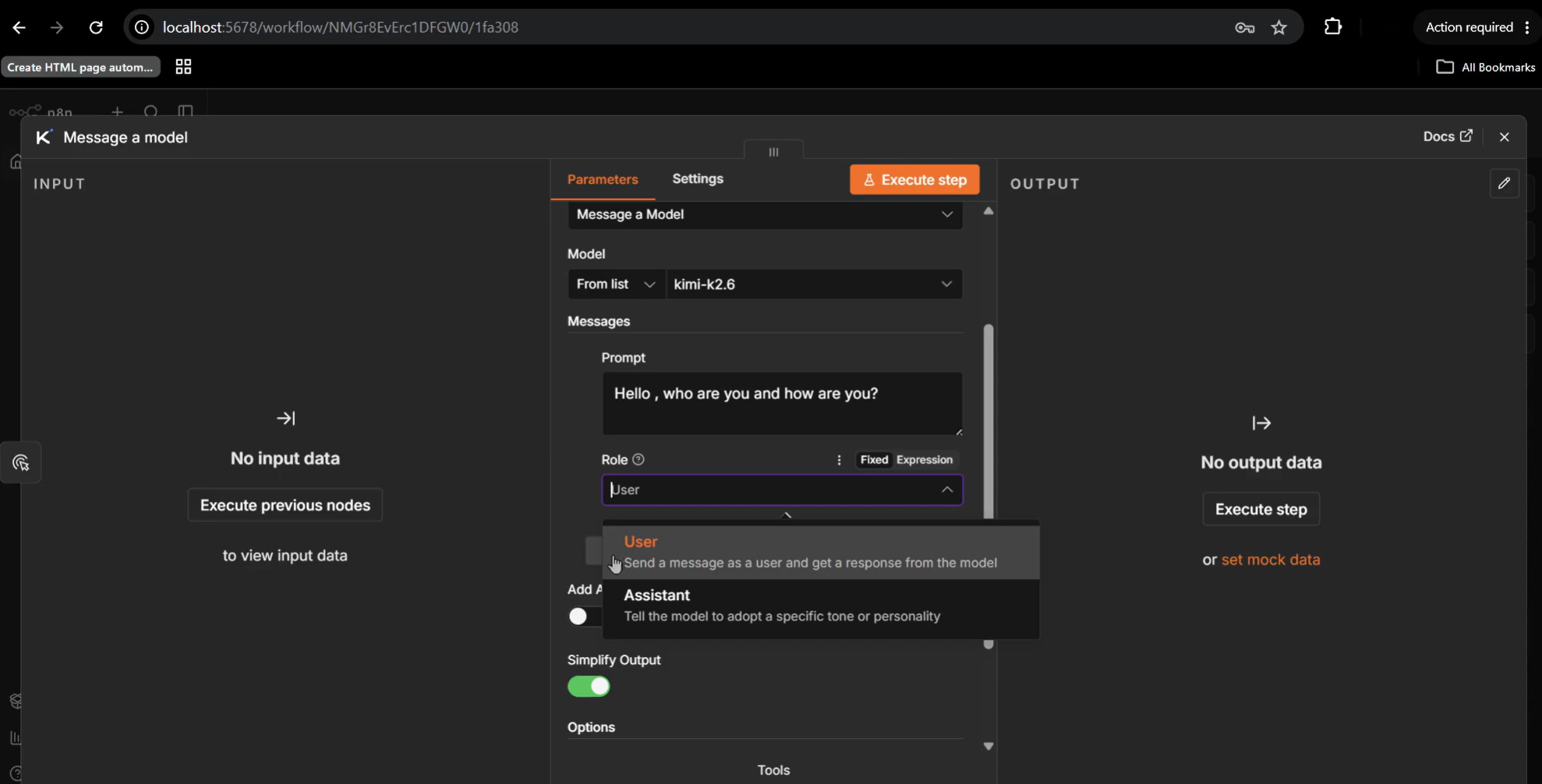Viewport: 1542px width, 784px height.
Task: Choose the Assistant role option
Action: point(821,606)
